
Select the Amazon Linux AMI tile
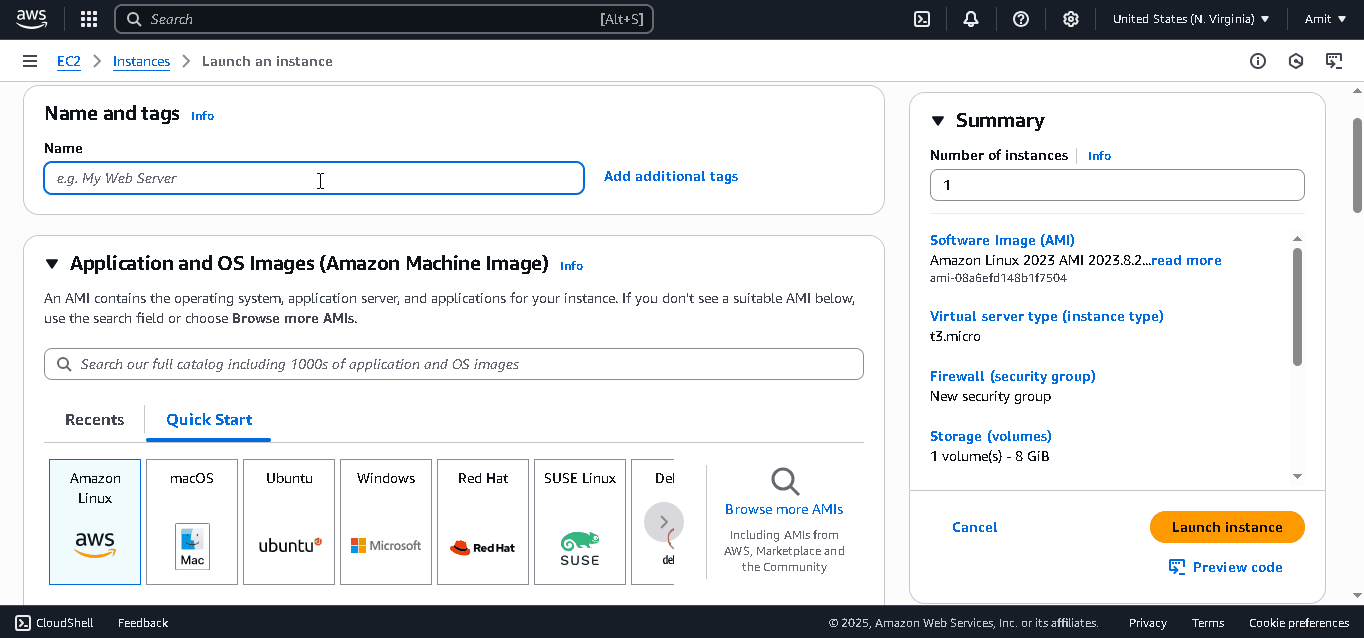pos(95,522)
